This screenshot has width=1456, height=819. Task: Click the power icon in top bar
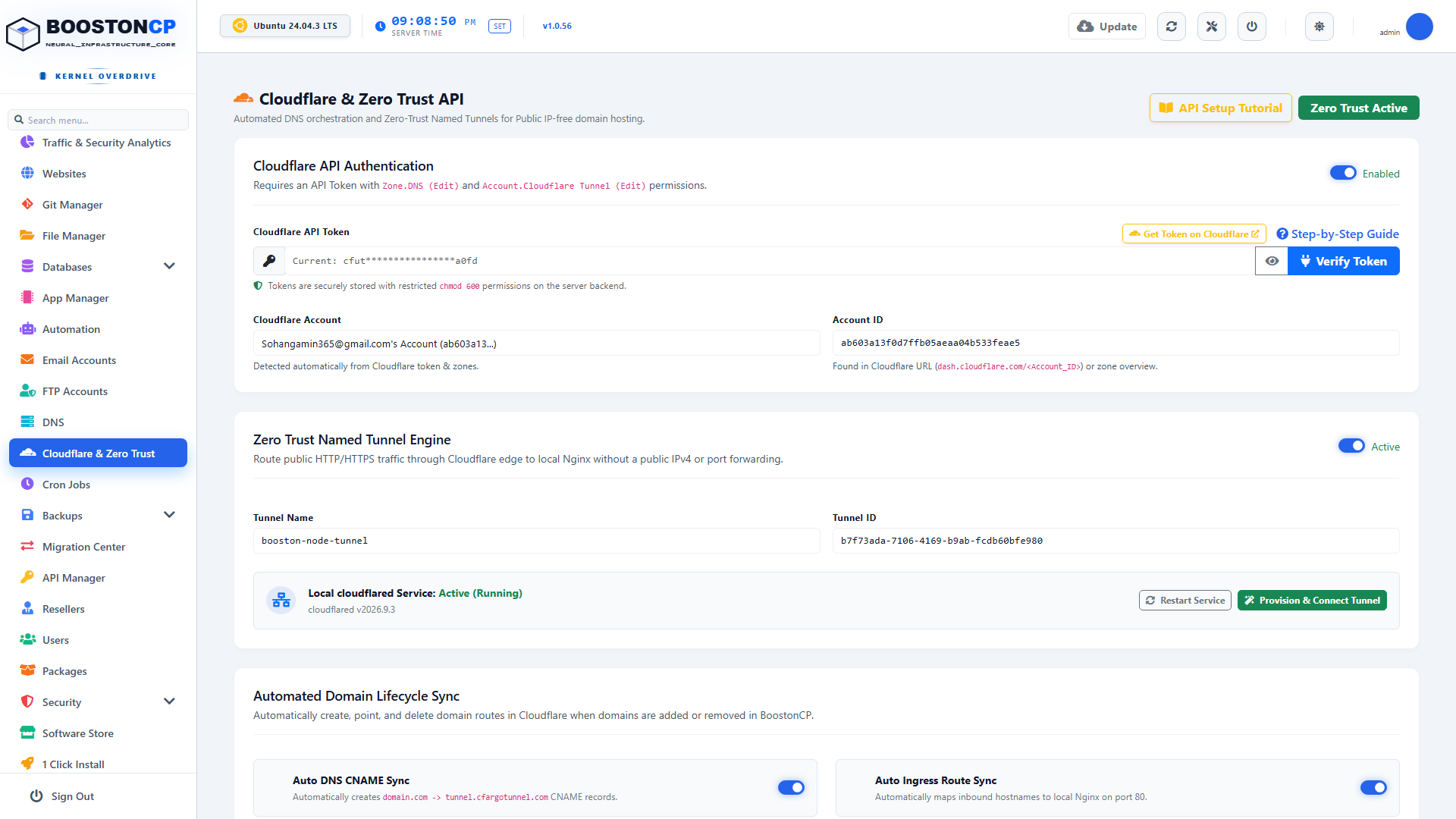pyautogui.click(x=1252, y=27)
